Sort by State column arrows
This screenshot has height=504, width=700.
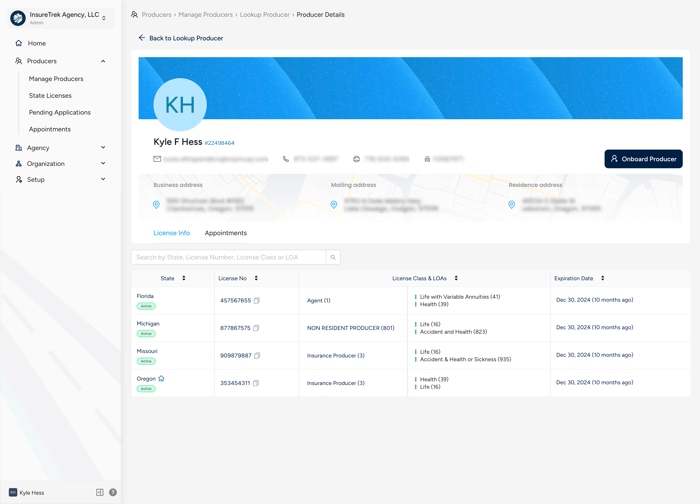pos(183,278)
